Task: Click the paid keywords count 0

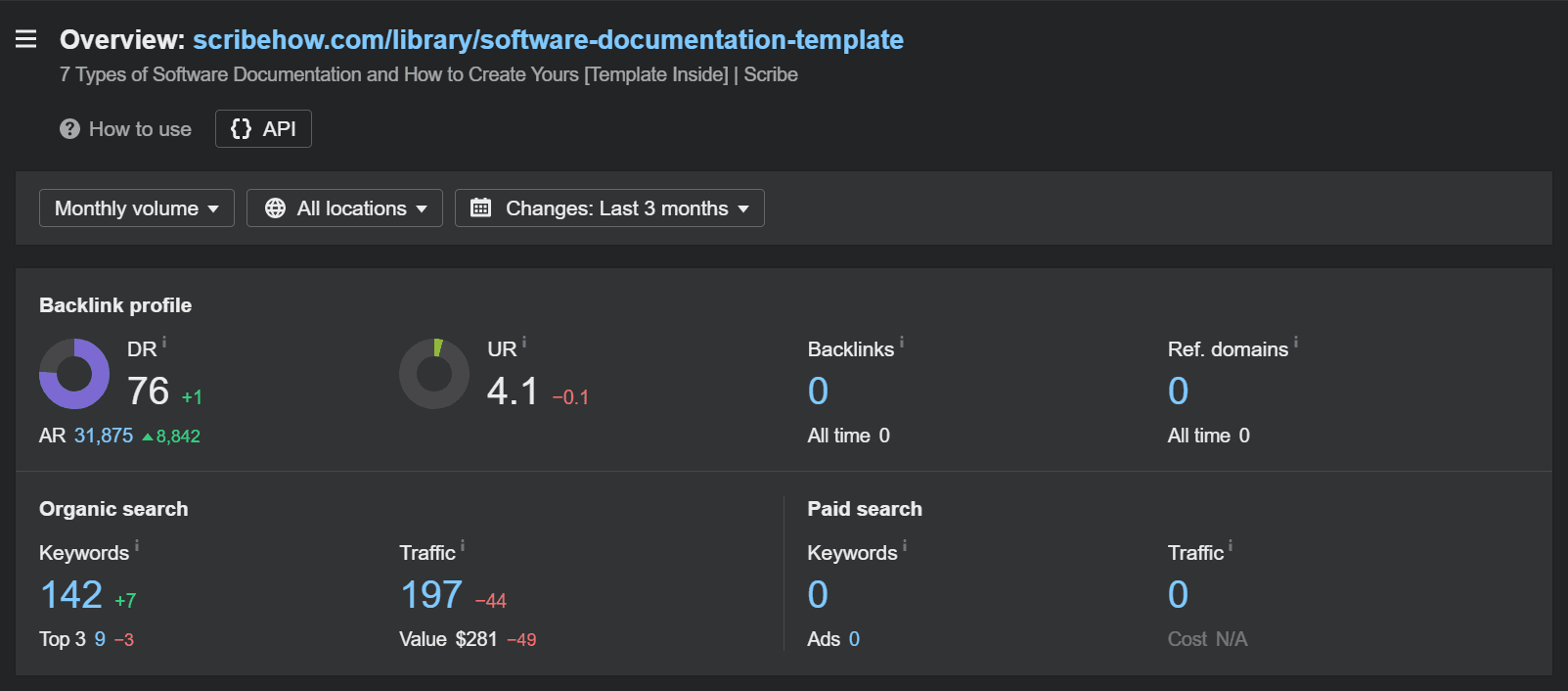Action: (x=818, y=595)
